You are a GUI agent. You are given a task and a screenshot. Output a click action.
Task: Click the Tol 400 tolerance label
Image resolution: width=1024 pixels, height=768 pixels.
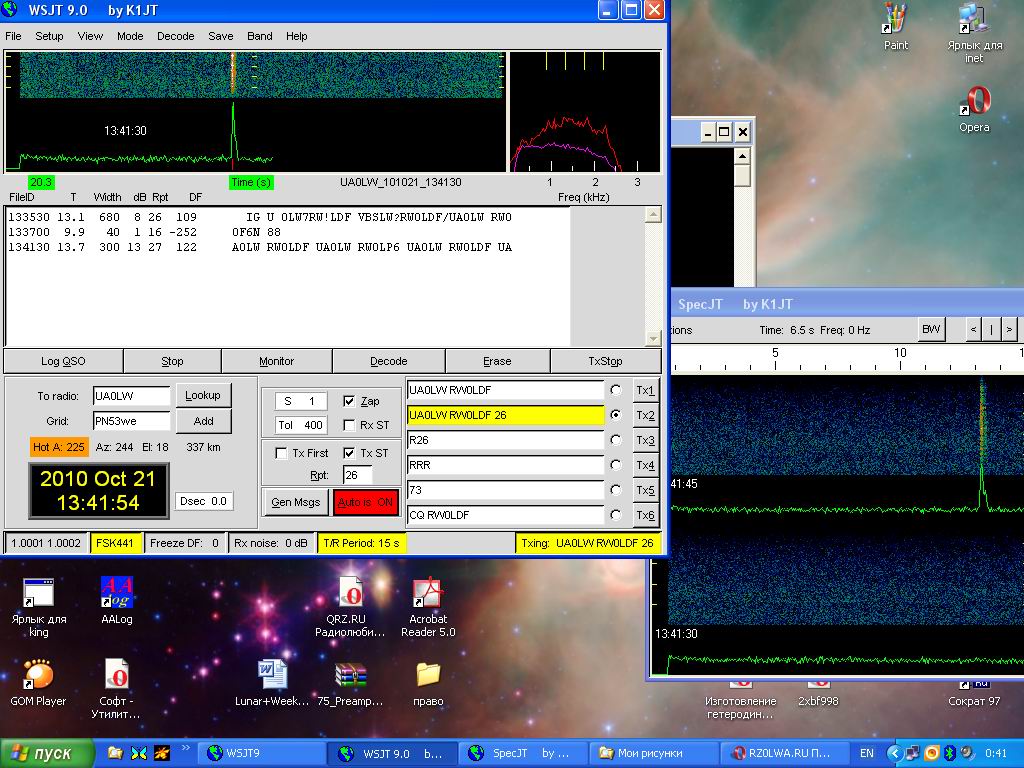coord(300,425)
